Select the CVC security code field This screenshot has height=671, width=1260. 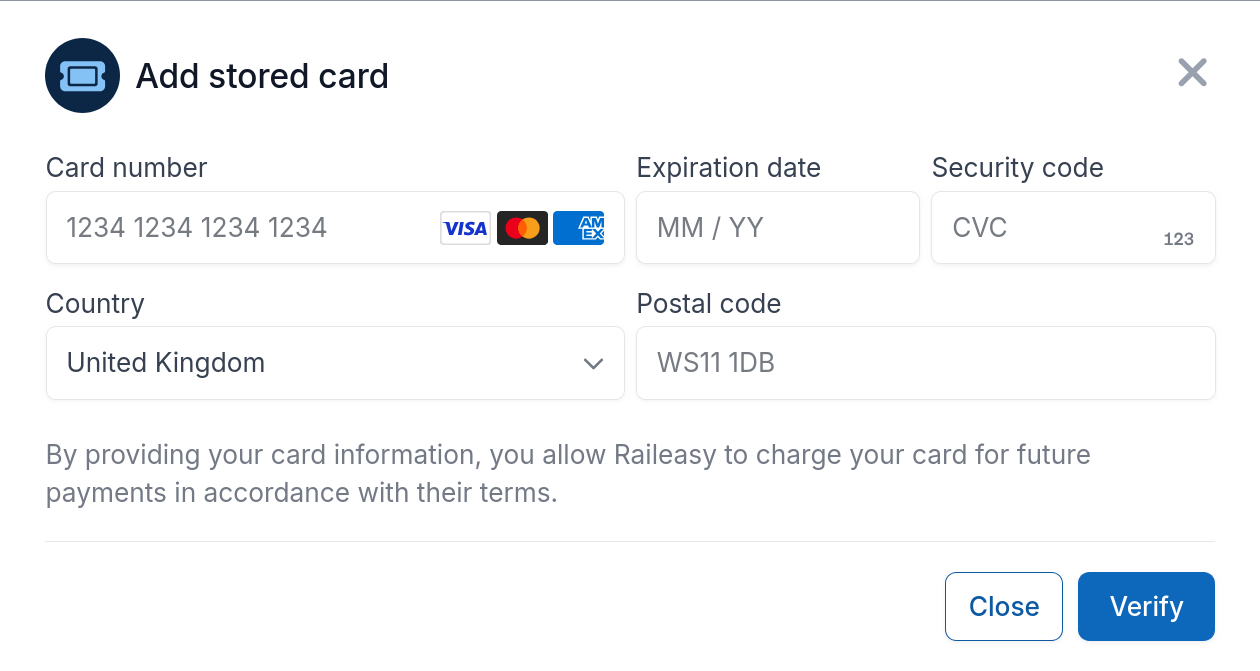pos(1050,228)
